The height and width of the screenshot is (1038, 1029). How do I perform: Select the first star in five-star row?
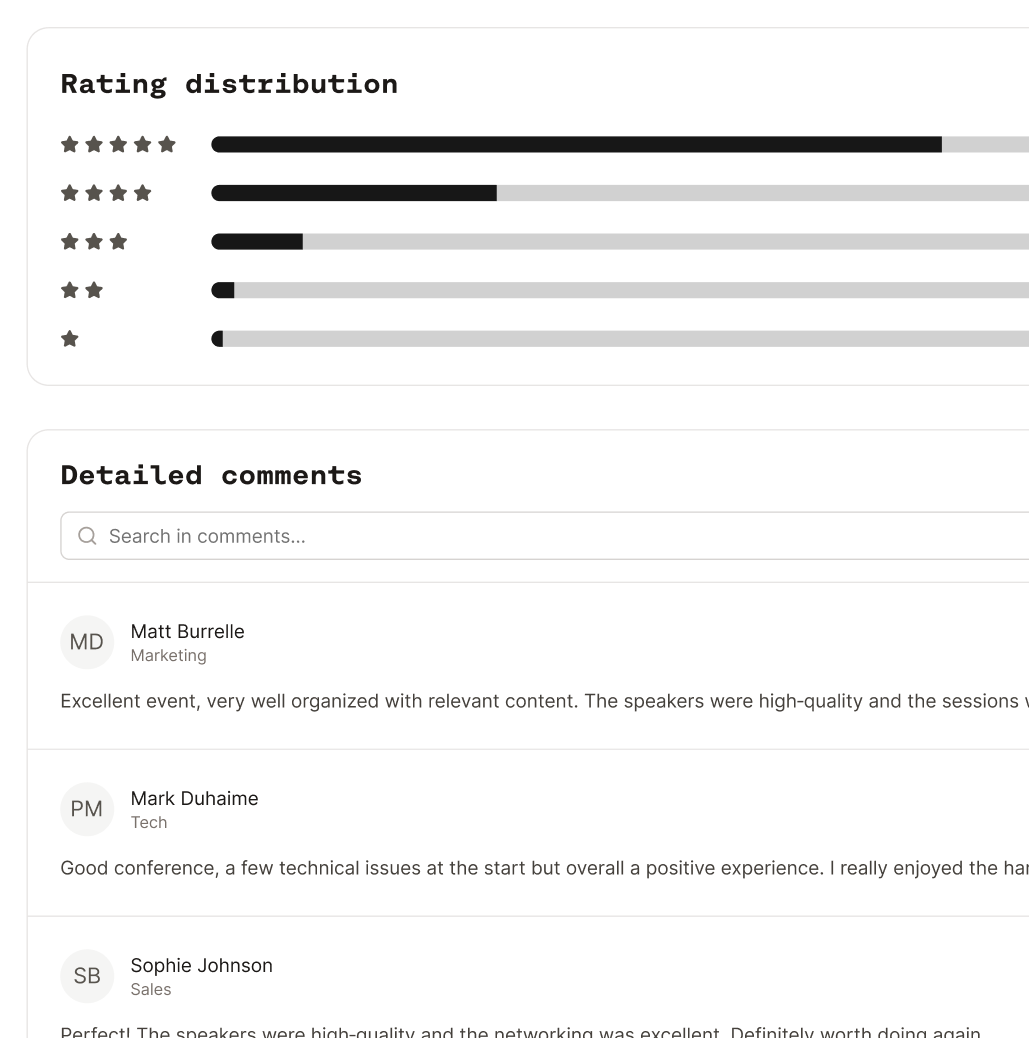pyautogui.click(x=69, y=144)
